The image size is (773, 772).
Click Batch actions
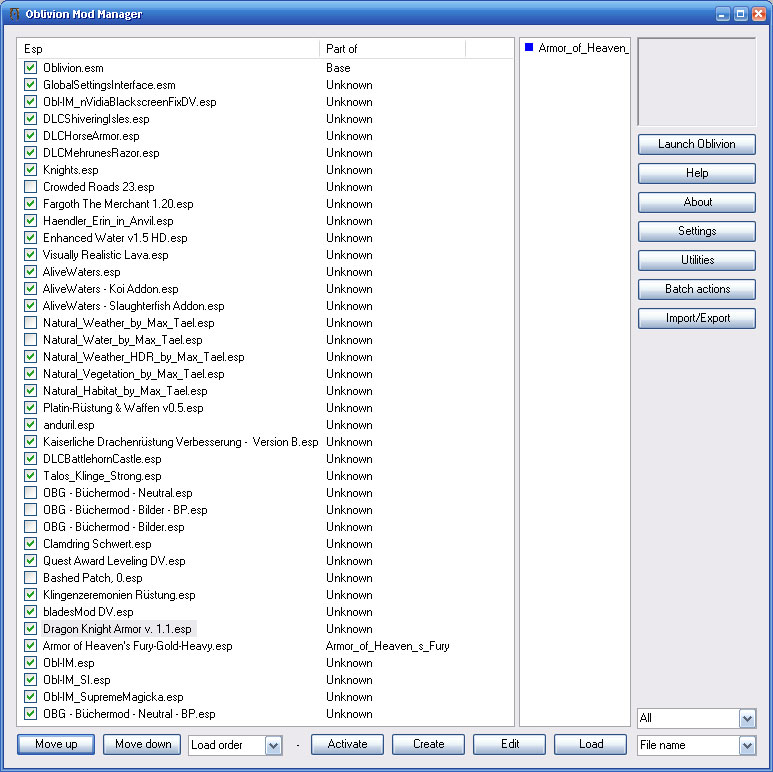point(697,289)
